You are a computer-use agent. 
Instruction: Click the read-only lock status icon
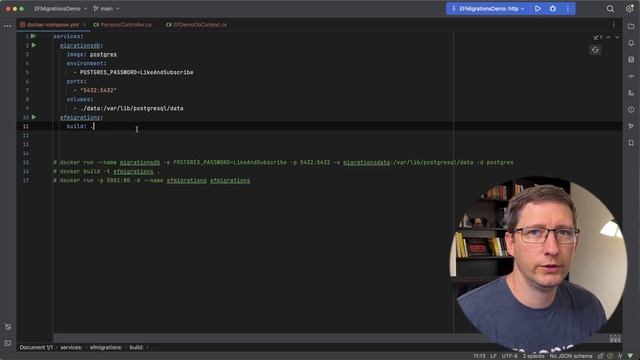[x=600, y=356]
